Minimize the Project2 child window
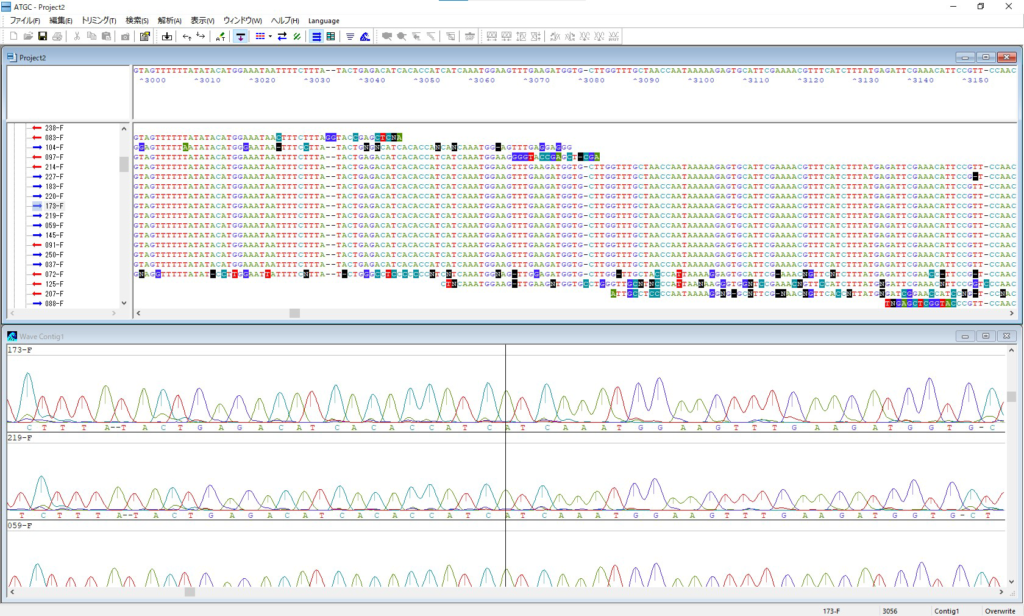The image size is (1024, 616). point(965,57)
